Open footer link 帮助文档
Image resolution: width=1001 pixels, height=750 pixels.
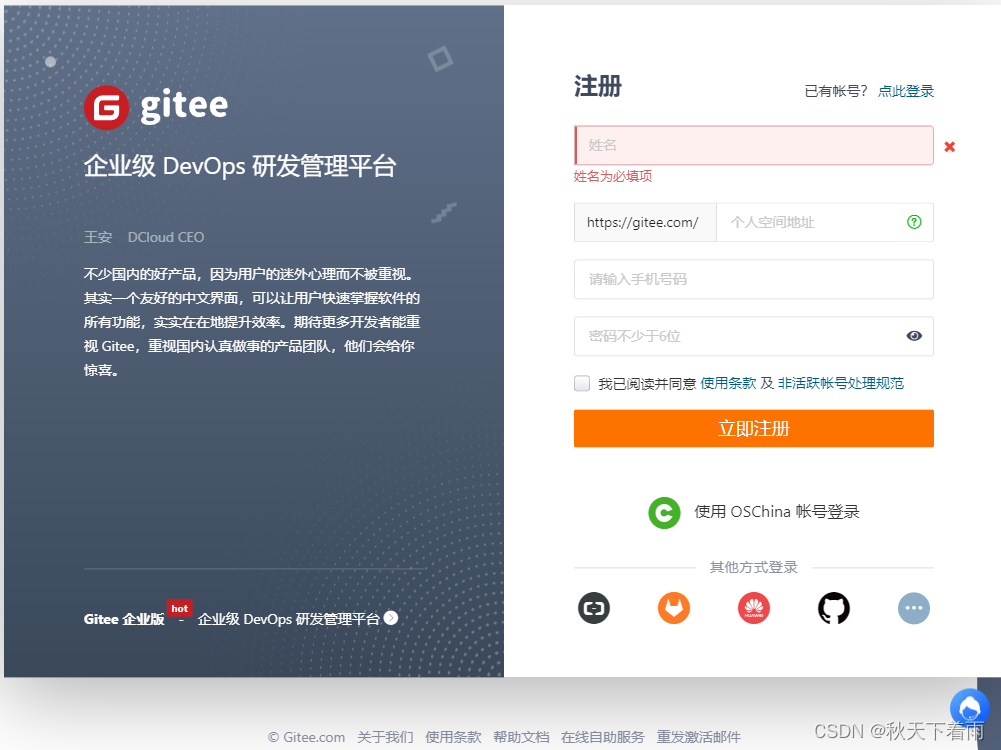521,737
